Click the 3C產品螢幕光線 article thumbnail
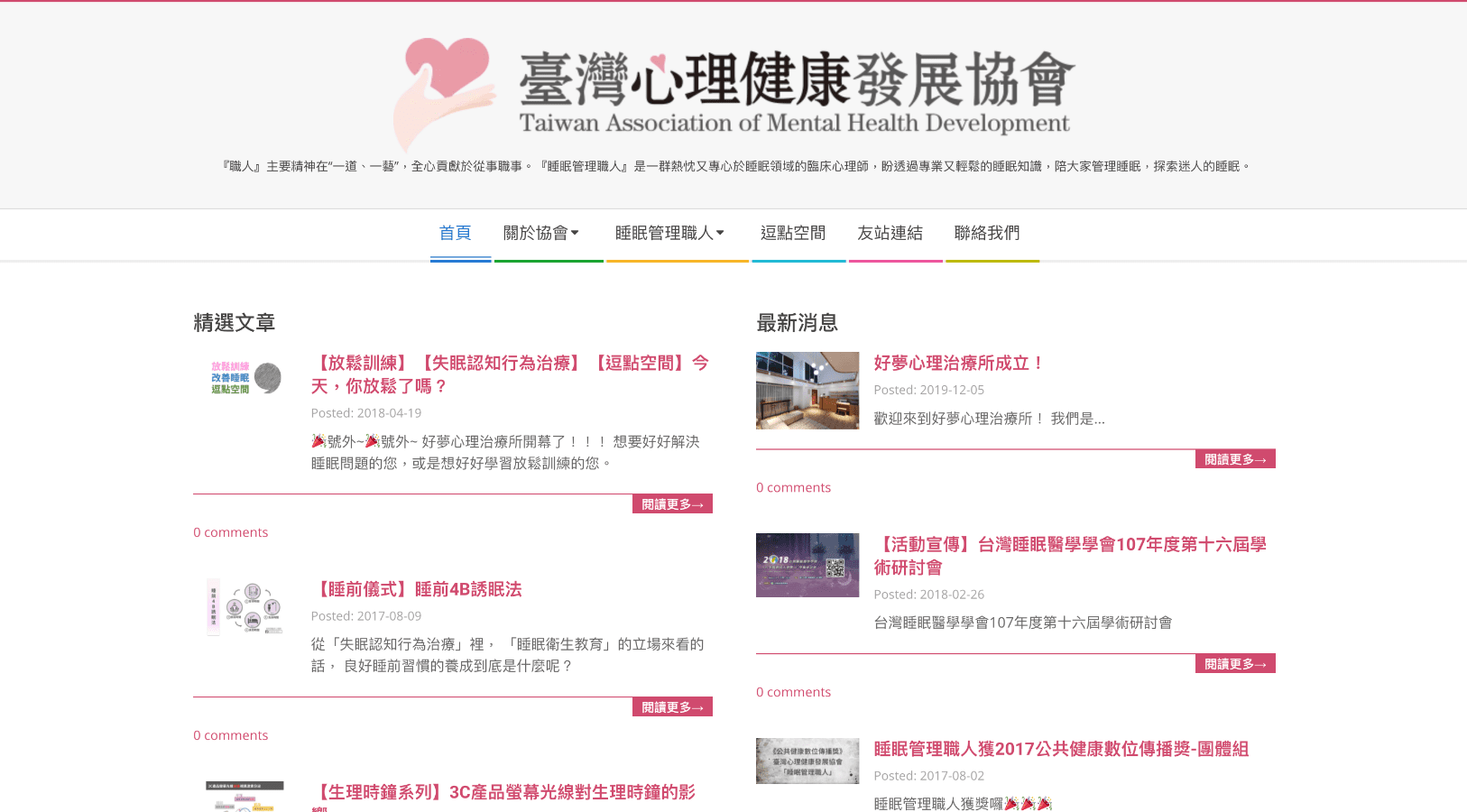The height and width of the screenshot is (812, 1467). (x=244, y=797)
